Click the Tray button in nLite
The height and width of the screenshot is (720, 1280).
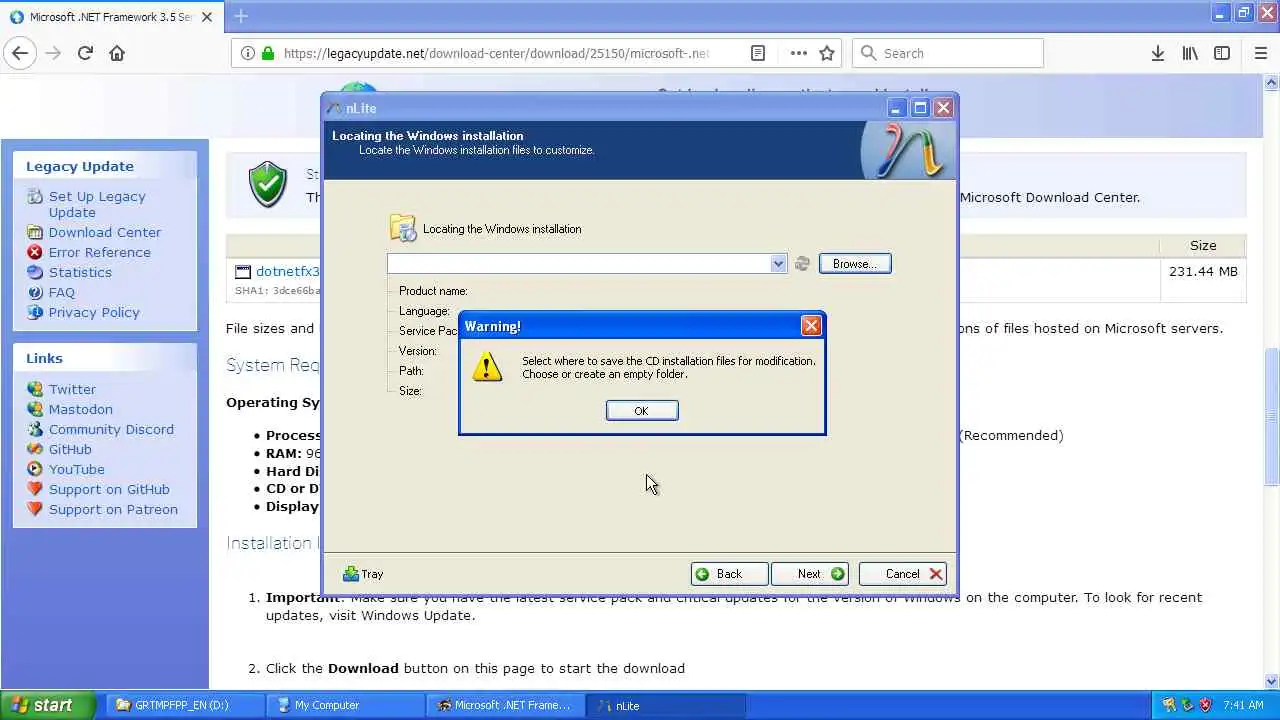[363, 574]
